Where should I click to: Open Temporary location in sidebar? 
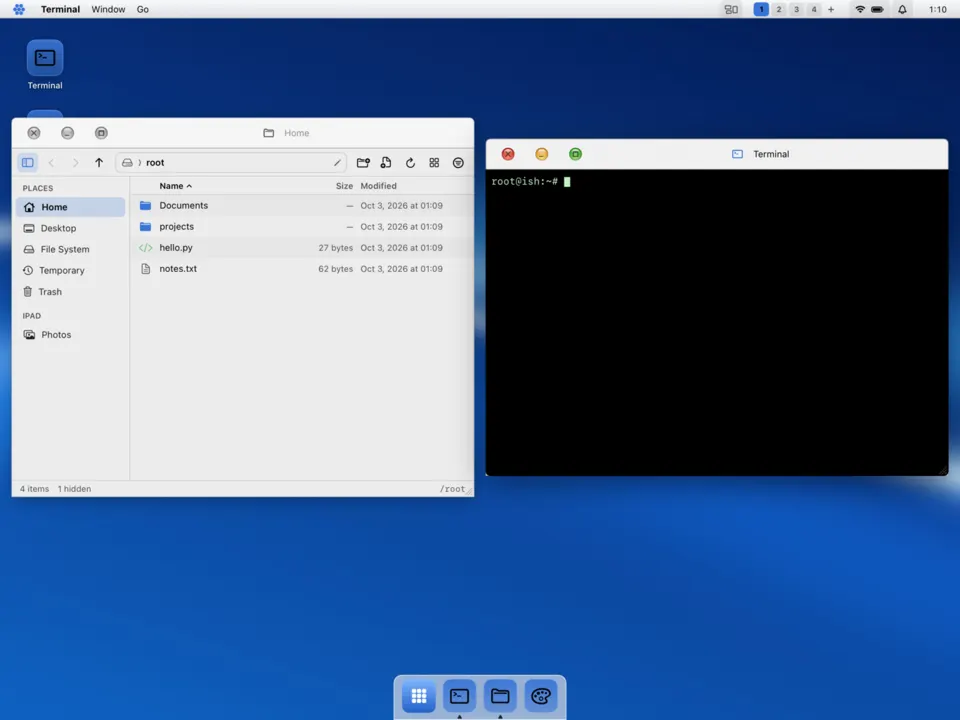[70, 271]
